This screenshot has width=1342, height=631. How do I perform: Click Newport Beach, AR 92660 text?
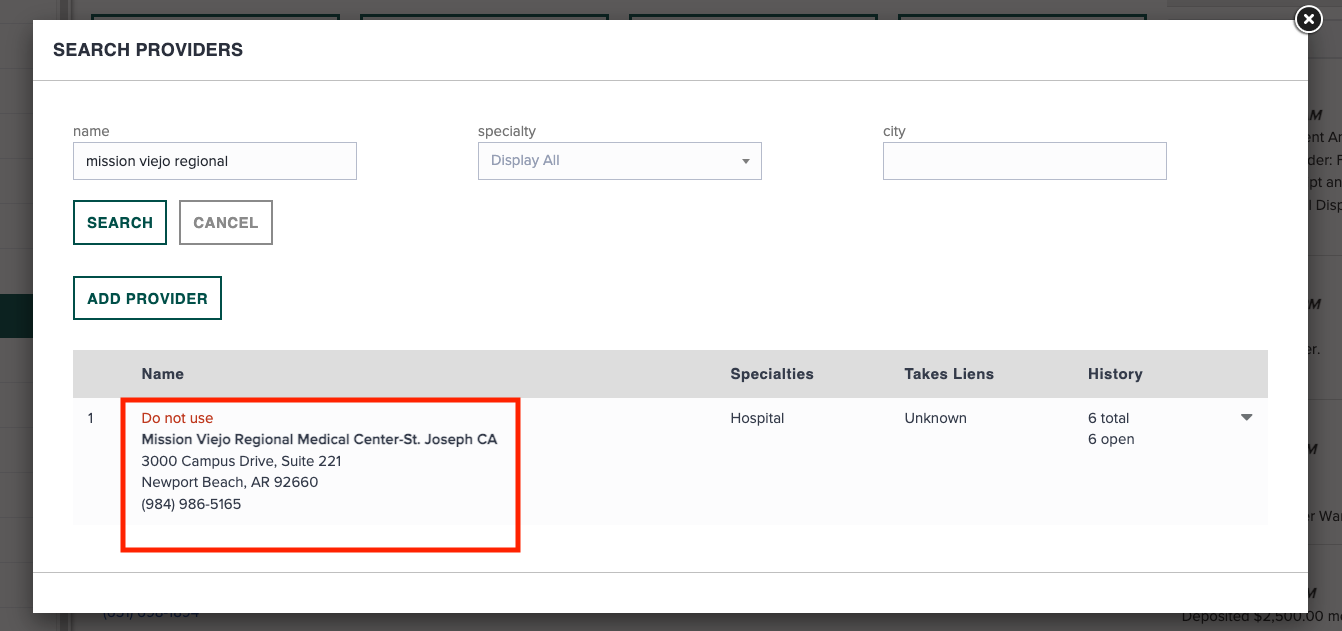point(230,482)
